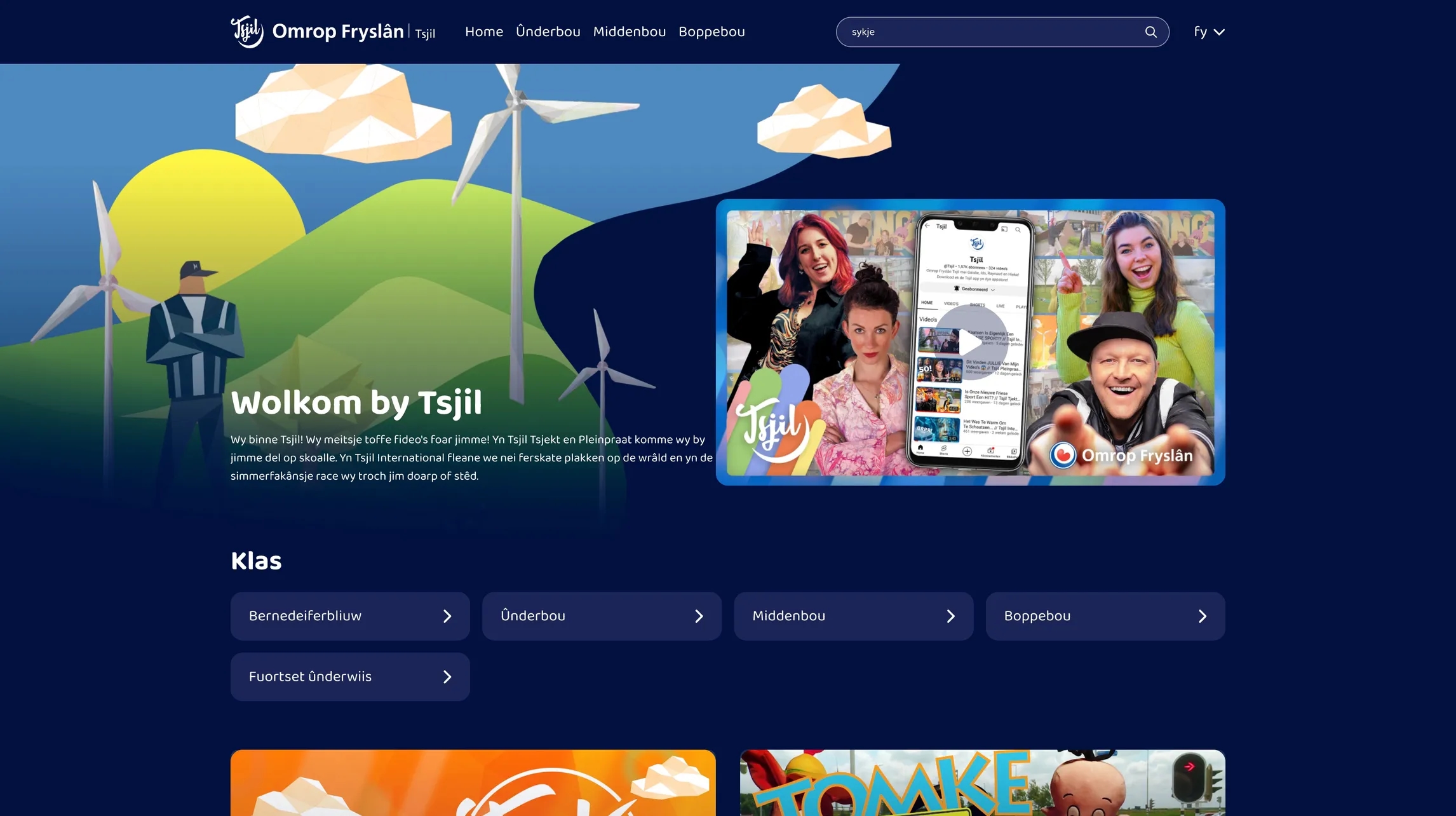Open Ûnderbou in the top navigation
The height and width of the screenshot is (816, 1456).
click(x=548, y=32)
